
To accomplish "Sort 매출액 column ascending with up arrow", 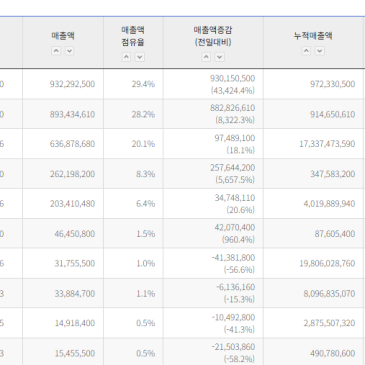I will tap(56, 51).
